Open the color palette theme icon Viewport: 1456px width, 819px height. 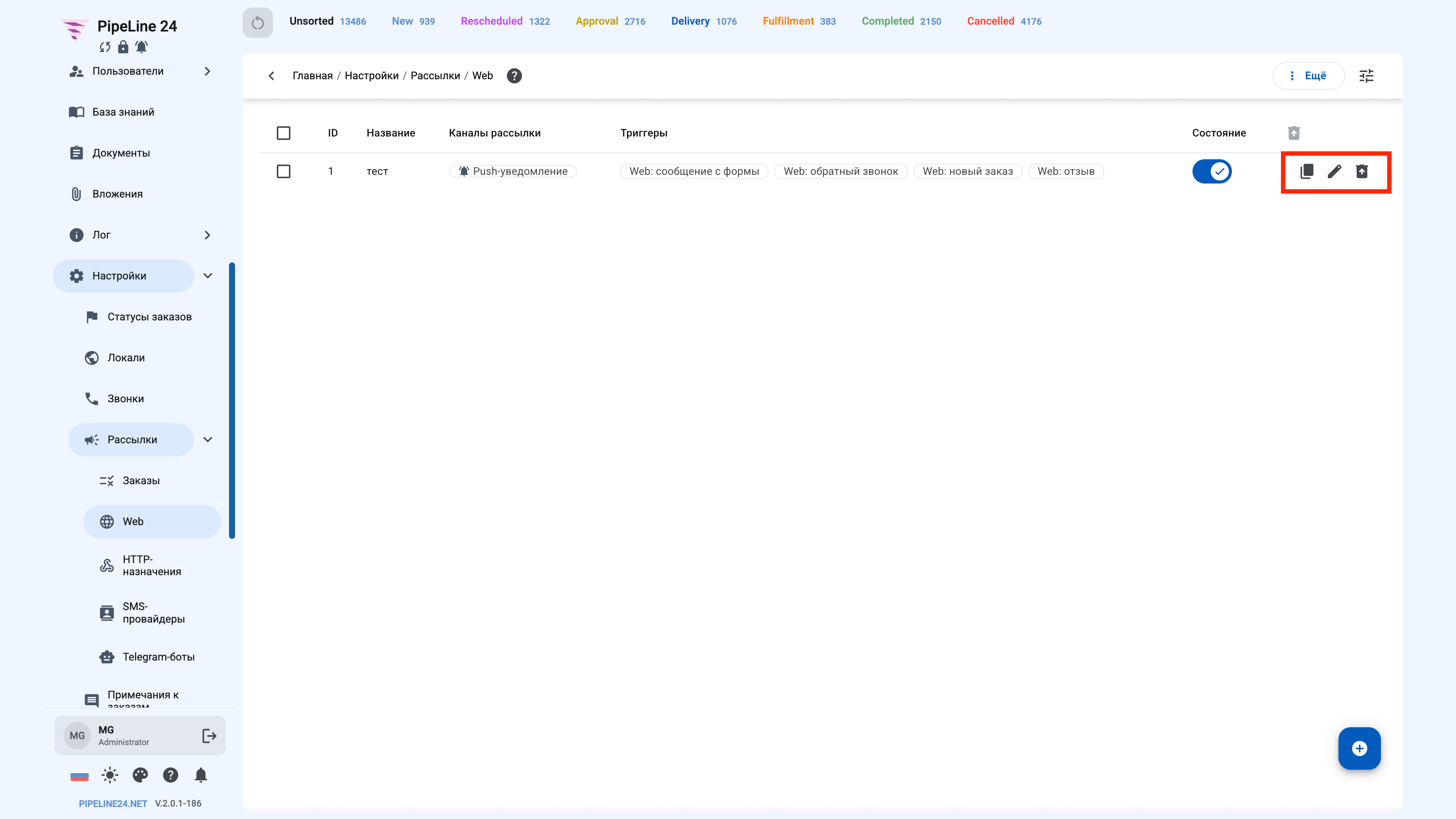[140, 775]
